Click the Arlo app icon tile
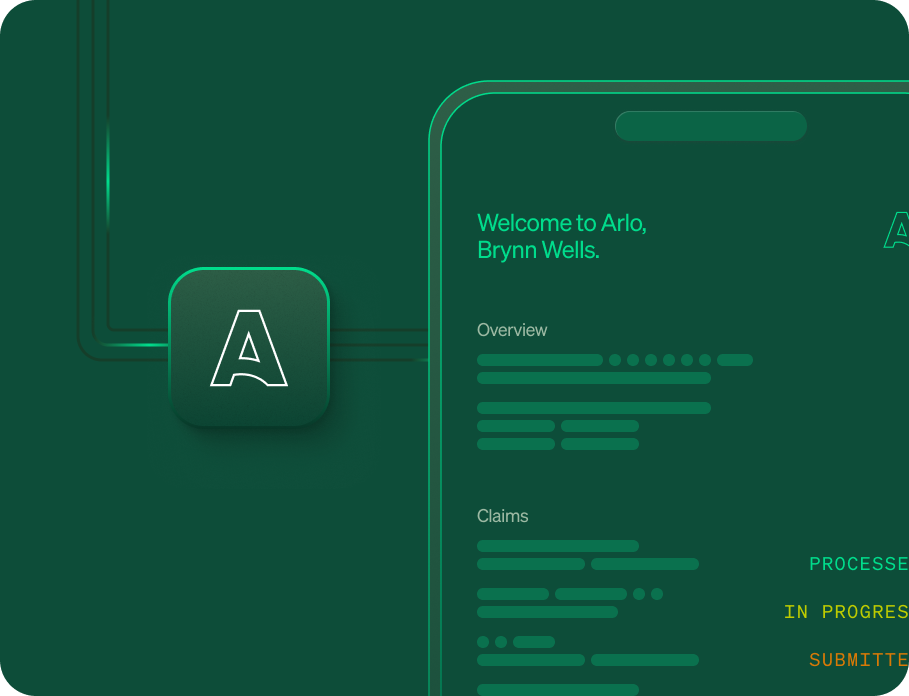The width and height of the screenshot is (909, 696). [249, 347]
